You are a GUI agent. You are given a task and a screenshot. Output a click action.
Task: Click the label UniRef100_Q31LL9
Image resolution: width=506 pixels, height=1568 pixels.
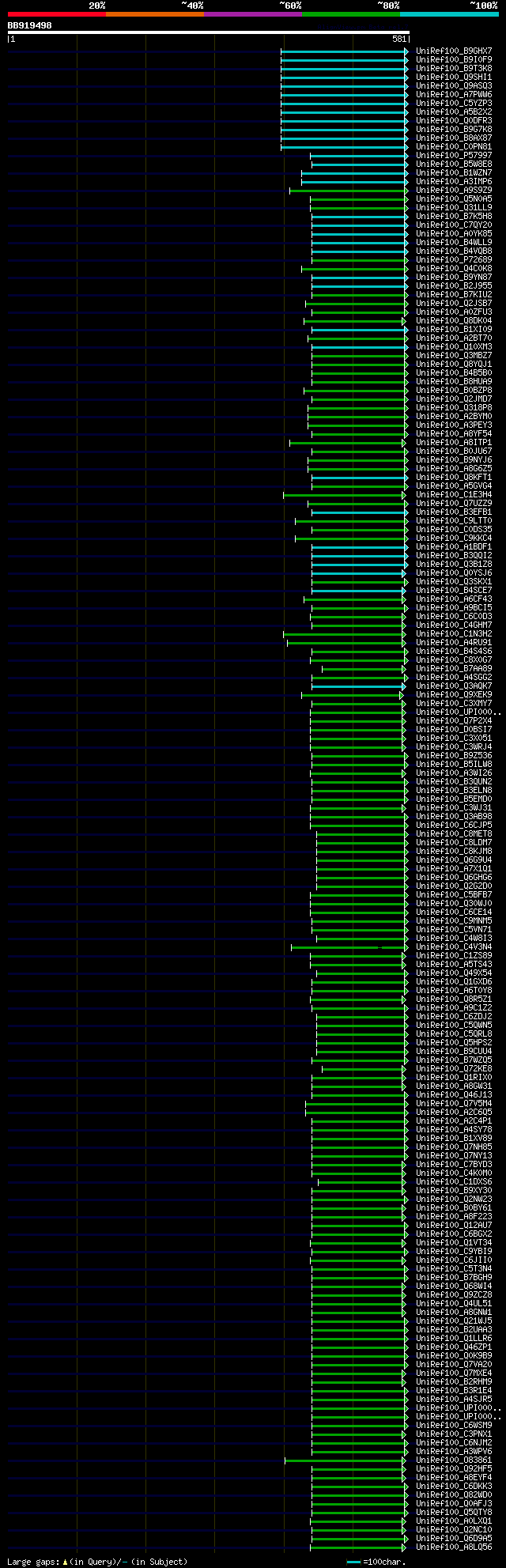click(454, 207)
